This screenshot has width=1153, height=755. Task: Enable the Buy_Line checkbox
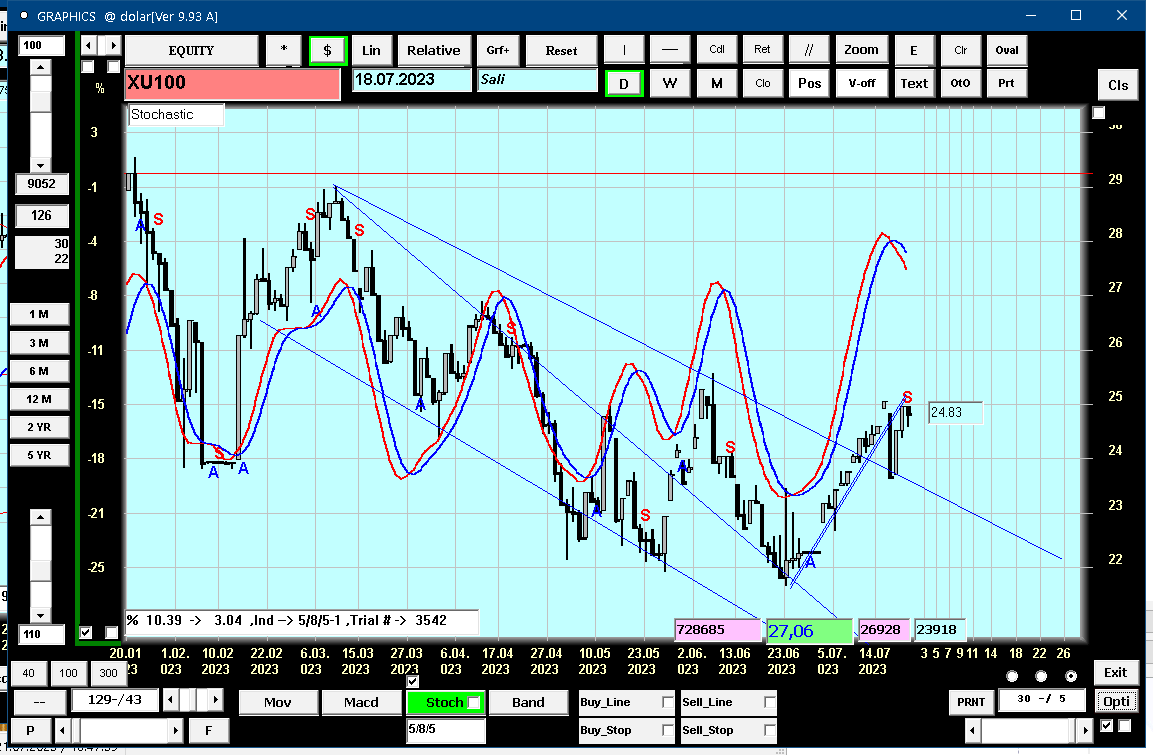(x=668, y=702)
